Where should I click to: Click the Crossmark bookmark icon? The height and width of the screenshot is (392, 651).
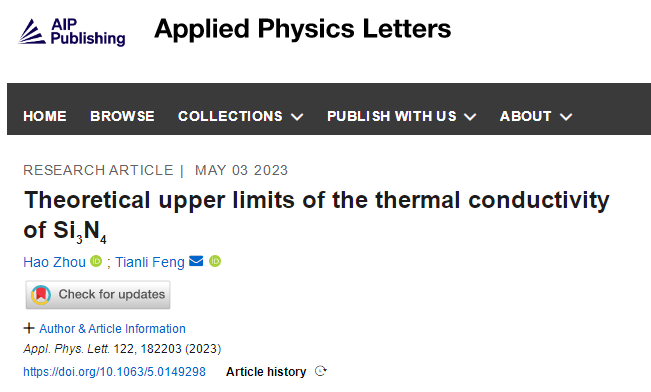tap(41, 295)
